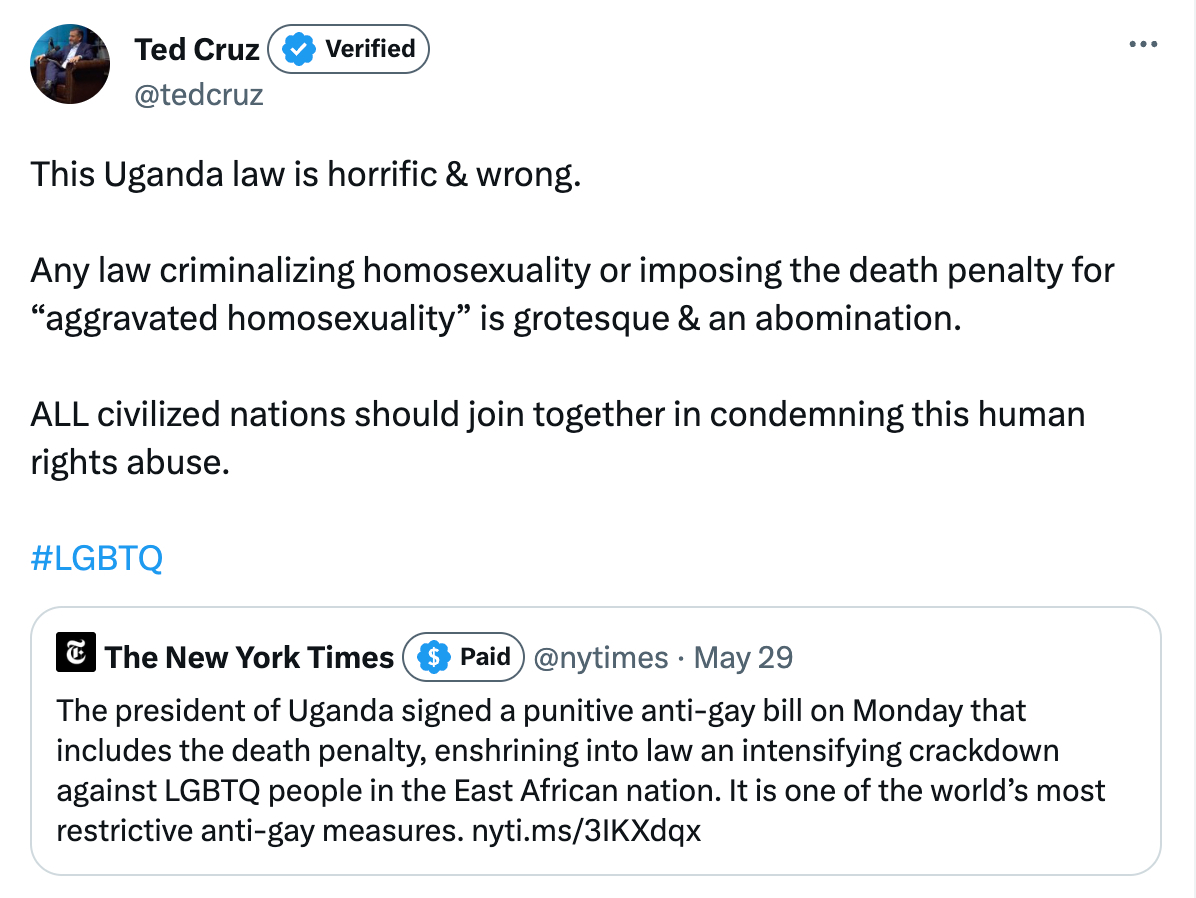Image resolution: width=1196 pixels, height=898 pixels.
Task: Click the Ted Cruz display name
Action: (197, 49)
